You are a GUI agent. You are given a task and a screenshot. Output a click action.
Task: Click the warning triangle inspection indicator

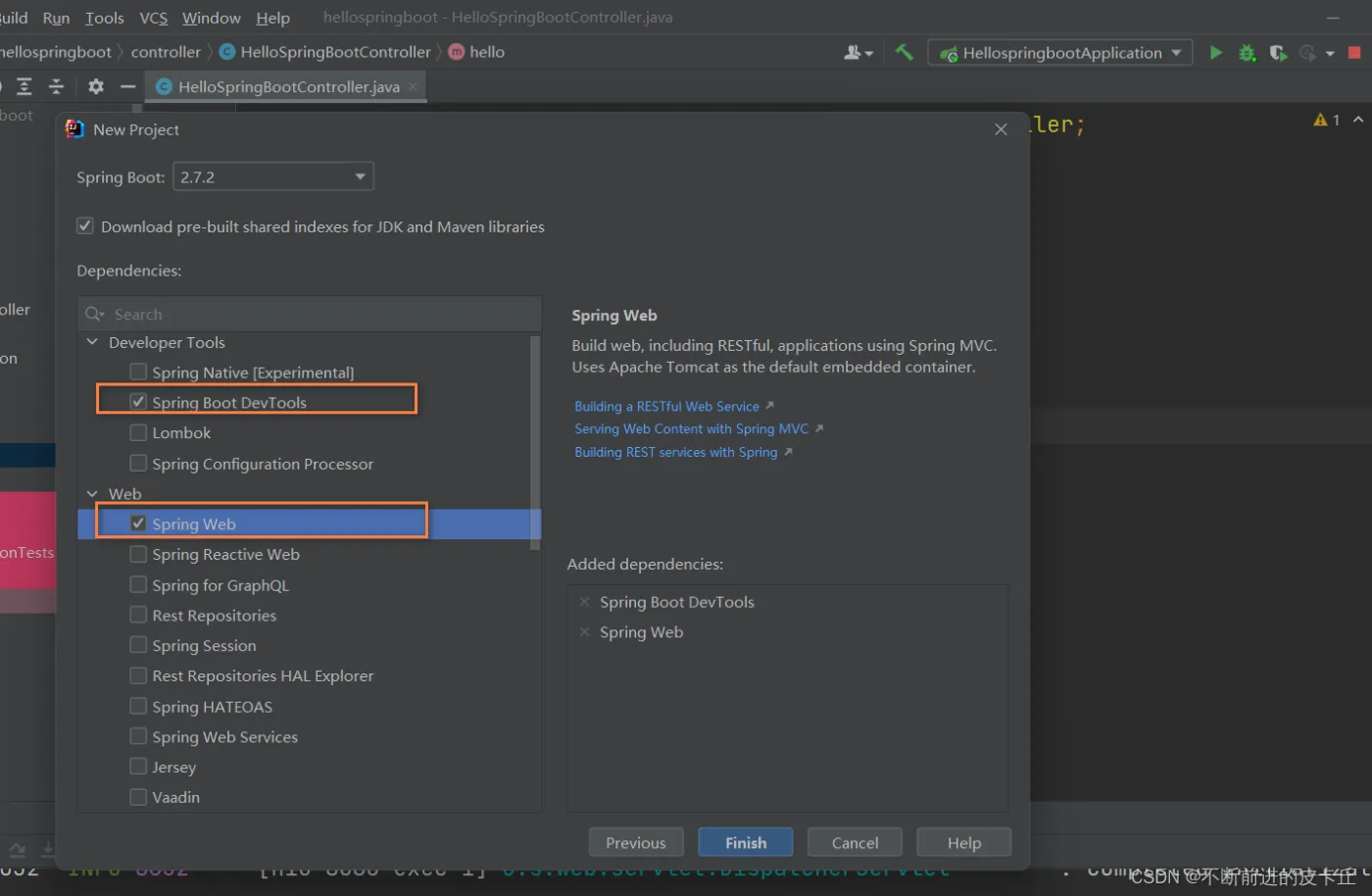click(x=1321, y=120)
